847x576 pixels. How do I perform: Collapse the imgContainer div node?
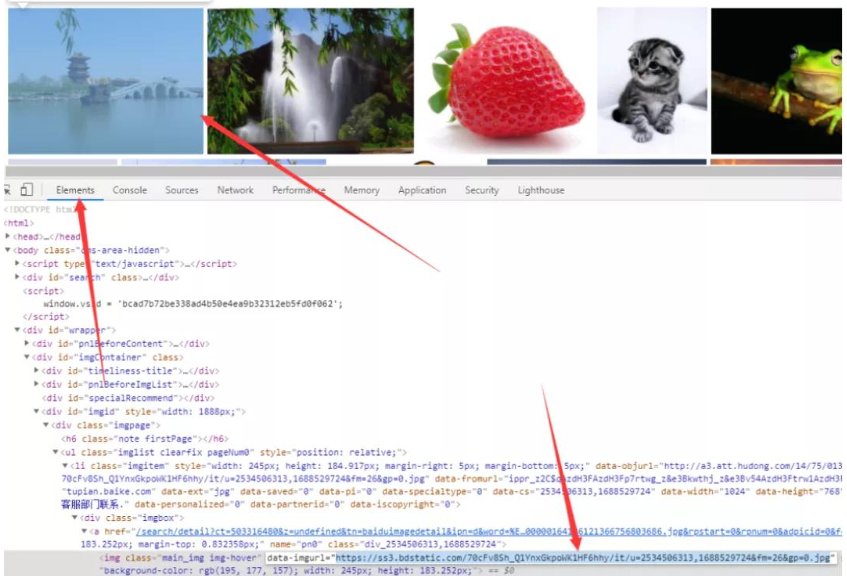click(26, 357)
